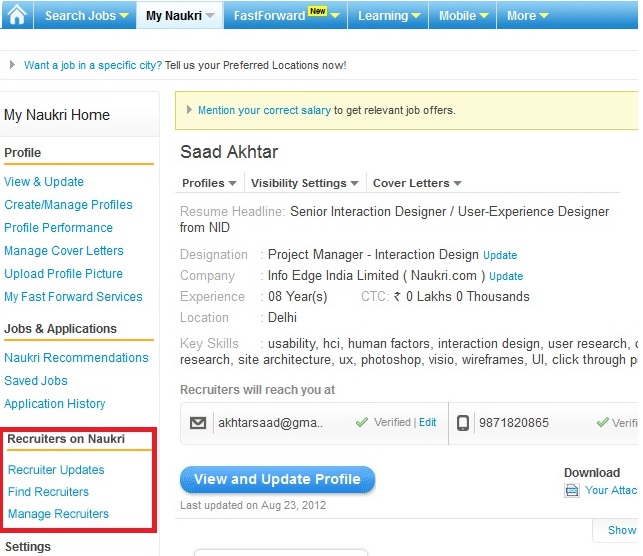Click the download attachment document icon
643x556 pixels.
pos(572,490)
